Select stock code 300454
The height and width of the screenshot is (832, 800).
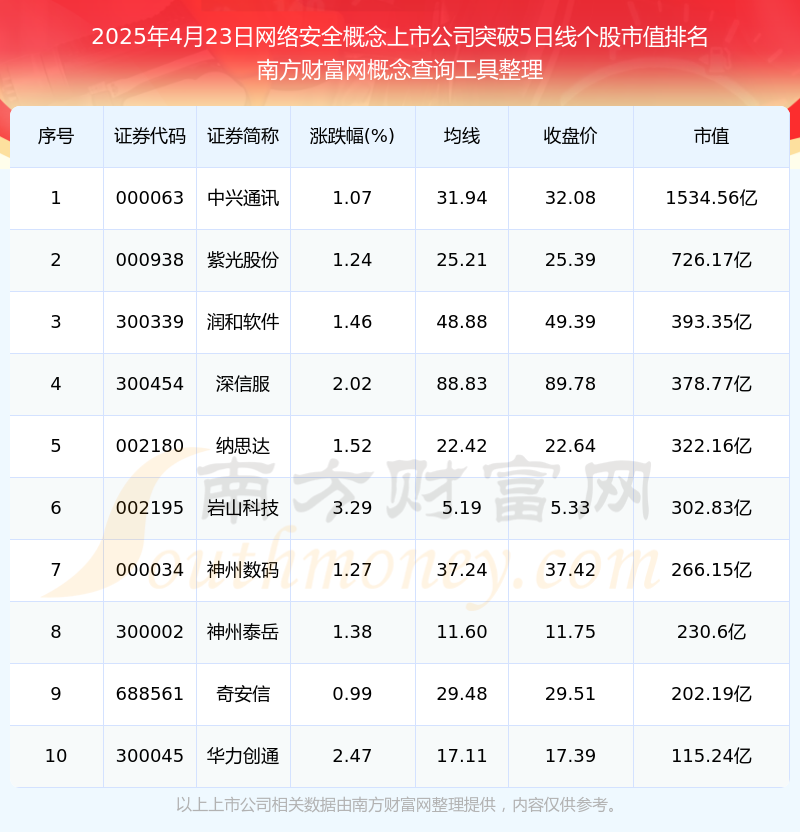click(x=150, y=384)
